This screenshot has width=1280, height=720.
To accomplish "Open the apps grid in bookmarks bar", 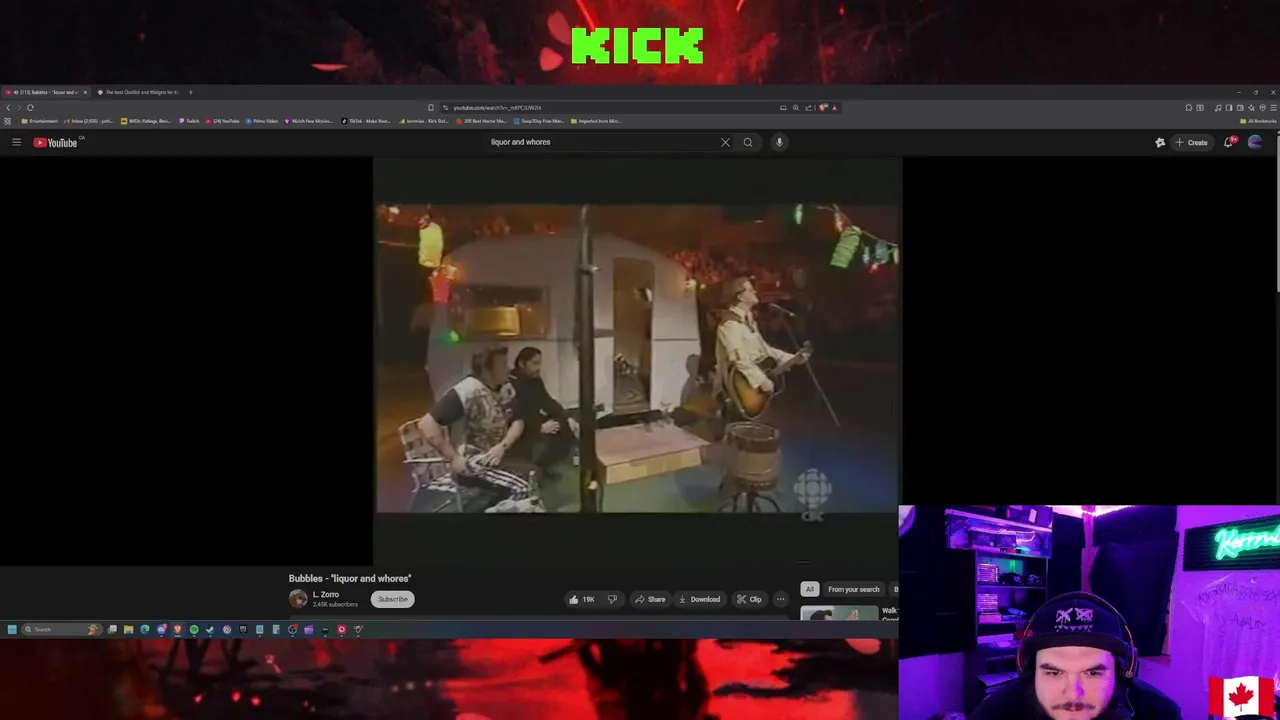I will click(7, 121).
